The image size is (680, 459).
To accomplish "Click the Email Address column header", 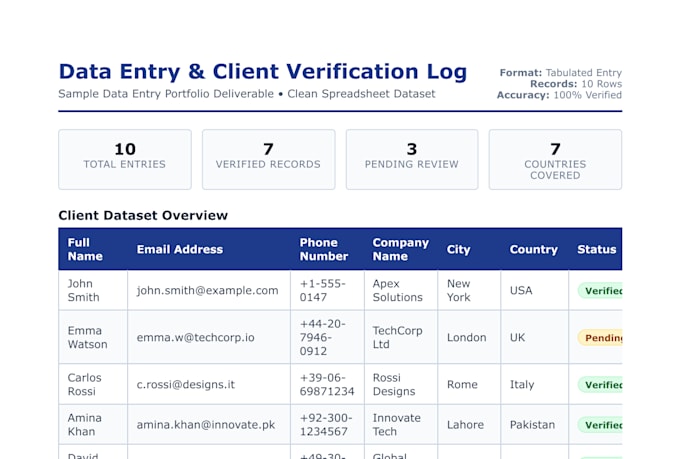I will coord(209,249).
